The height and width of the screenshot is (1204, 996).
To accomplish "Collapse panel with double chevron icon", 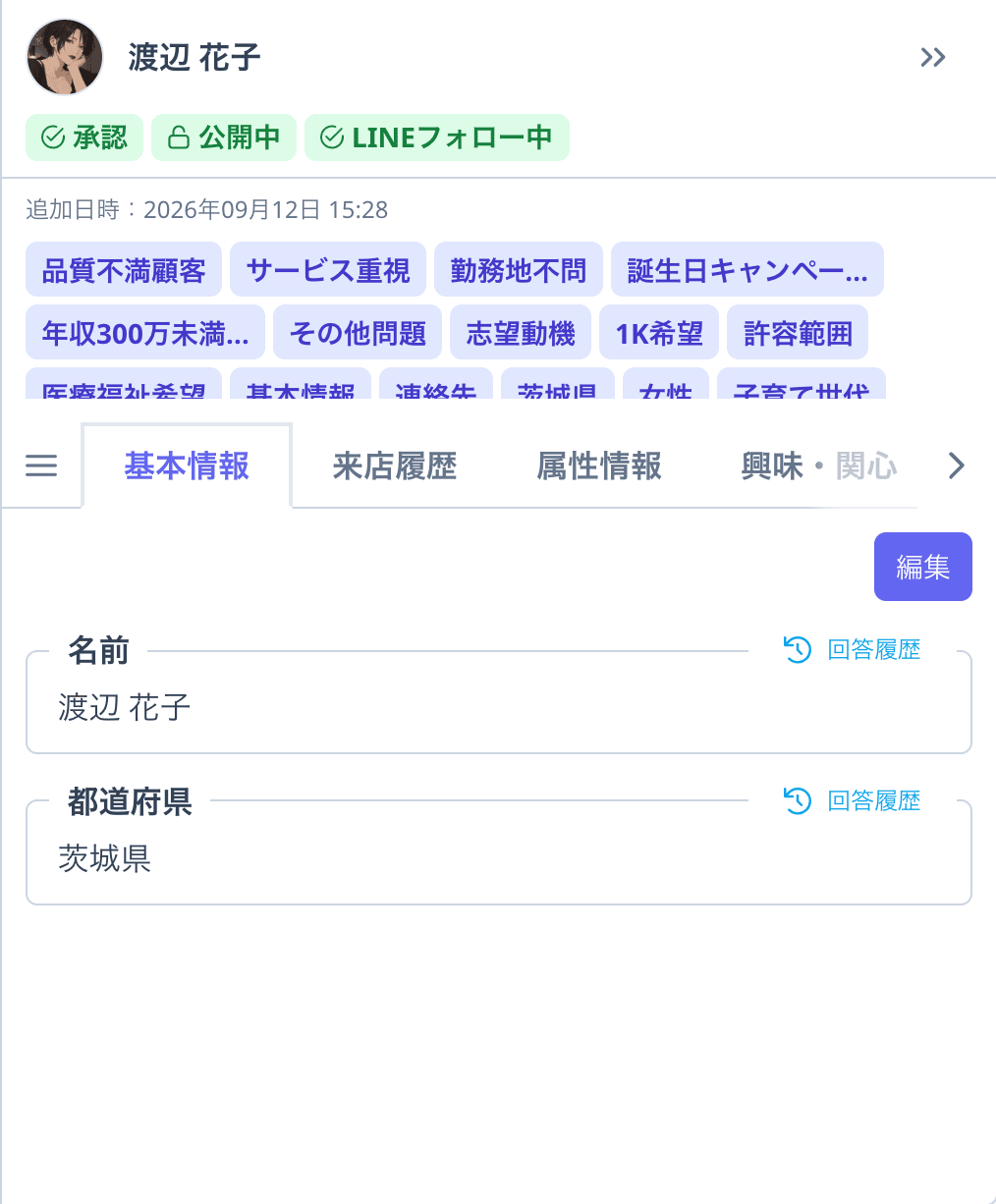I will pos(932,57).
